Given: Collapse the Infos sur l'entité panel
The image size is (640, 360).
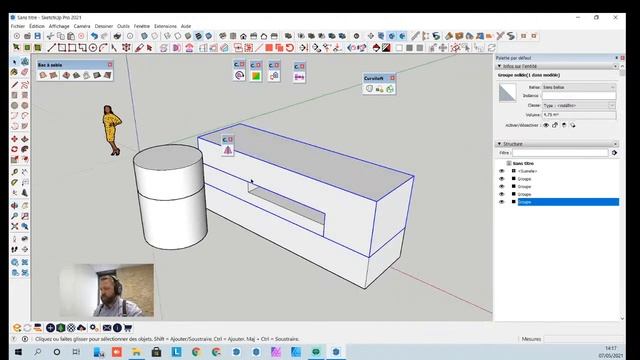Looking at the screenshot, I should (499, 66).
